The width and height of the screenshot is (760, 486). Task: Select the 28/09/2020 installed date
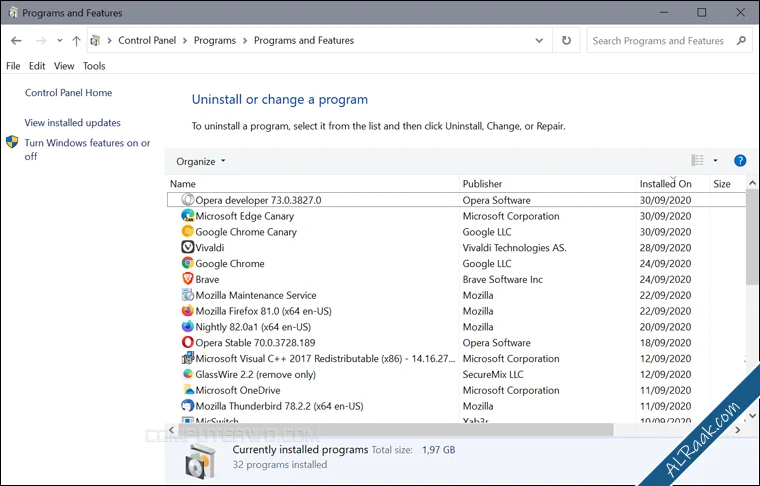[x=665, y=248]
